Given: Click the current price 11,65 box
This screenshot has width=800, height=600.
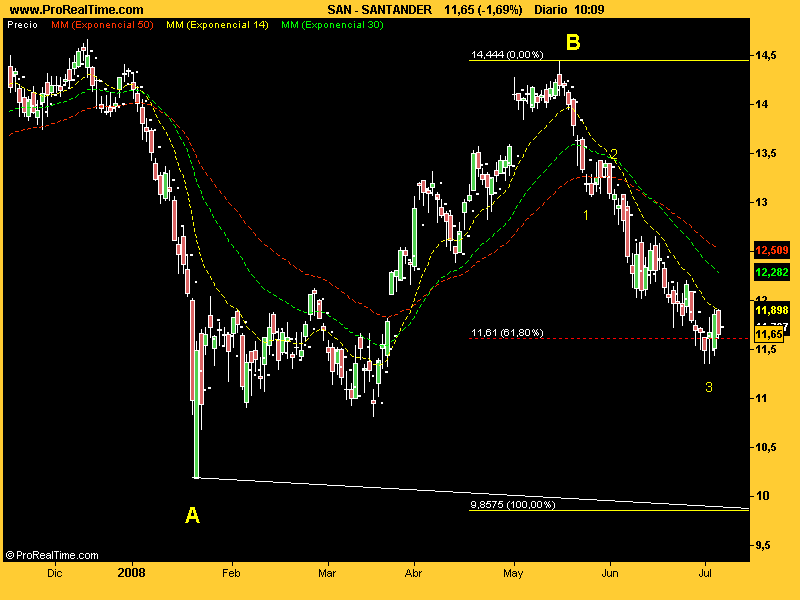Looking at the screenshot, I should point(769,335).
